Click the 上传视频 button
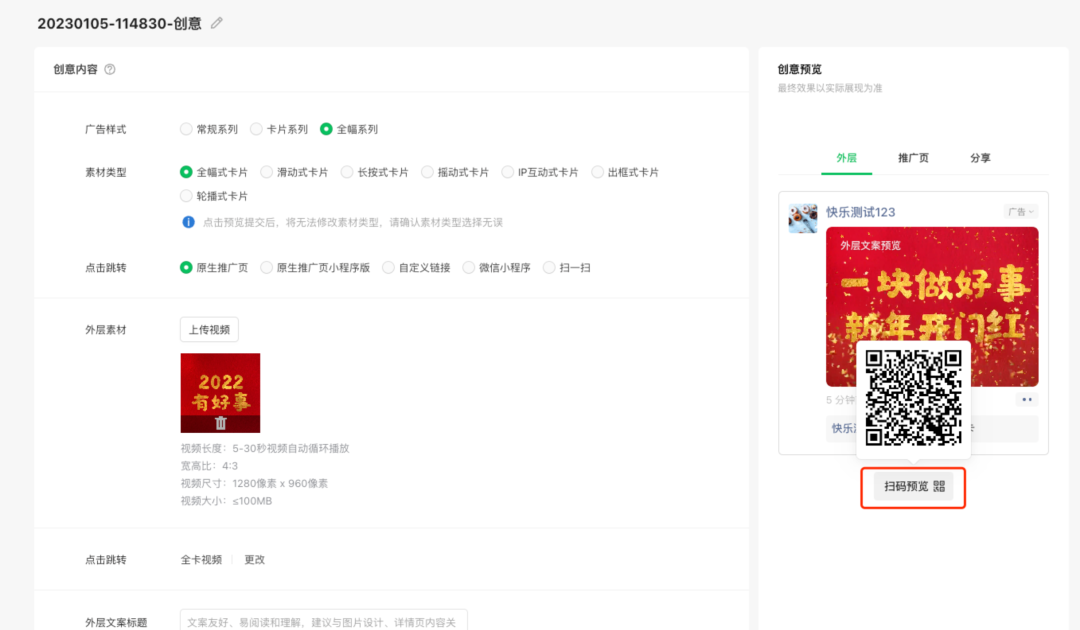Image resolution: width=1080 pixels, height=630 pixels. 209,330
